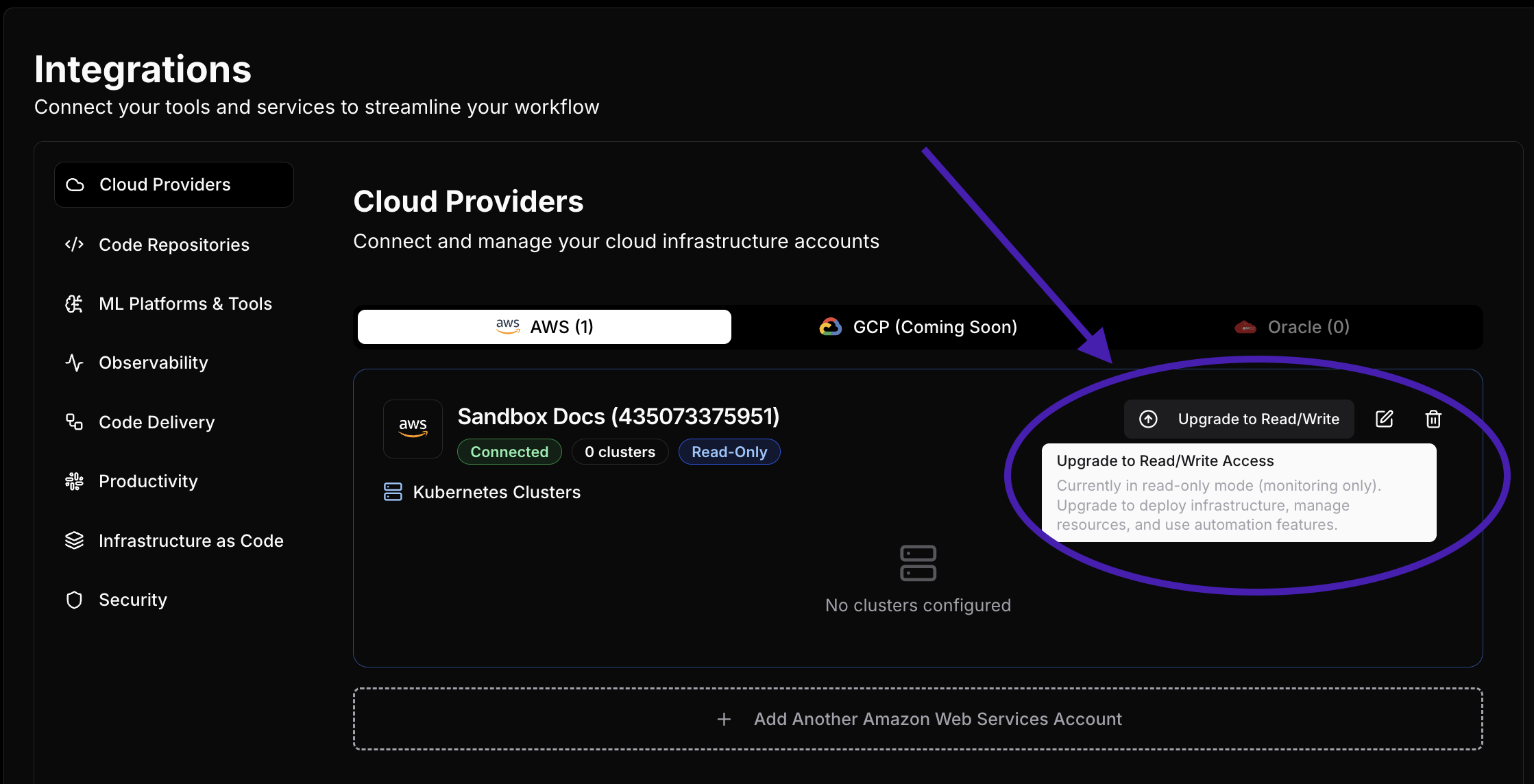Click the green Connected status badge

(509, 451)
